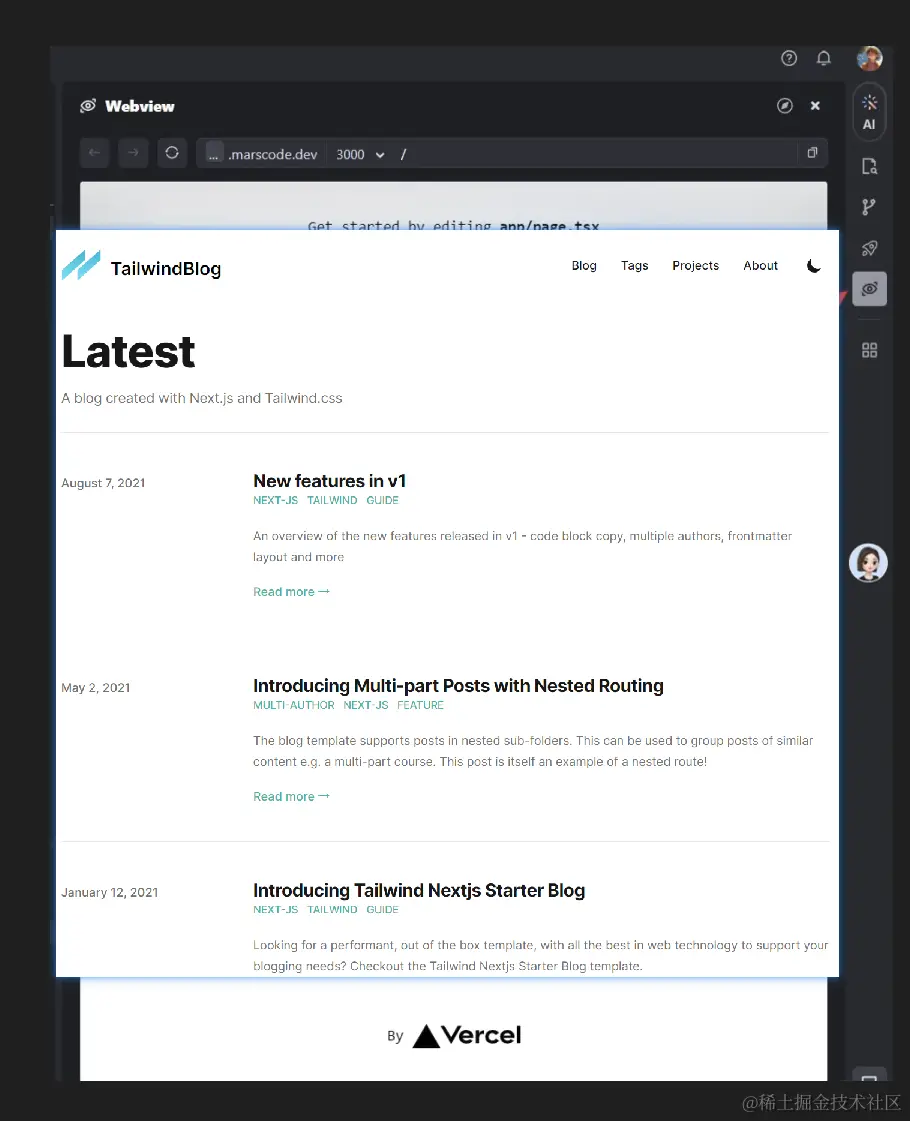Click the 'August 7, 2021' date
The width and height of the screenshot is (910, 1121).
pyautogui.click(x=104, y=483)
